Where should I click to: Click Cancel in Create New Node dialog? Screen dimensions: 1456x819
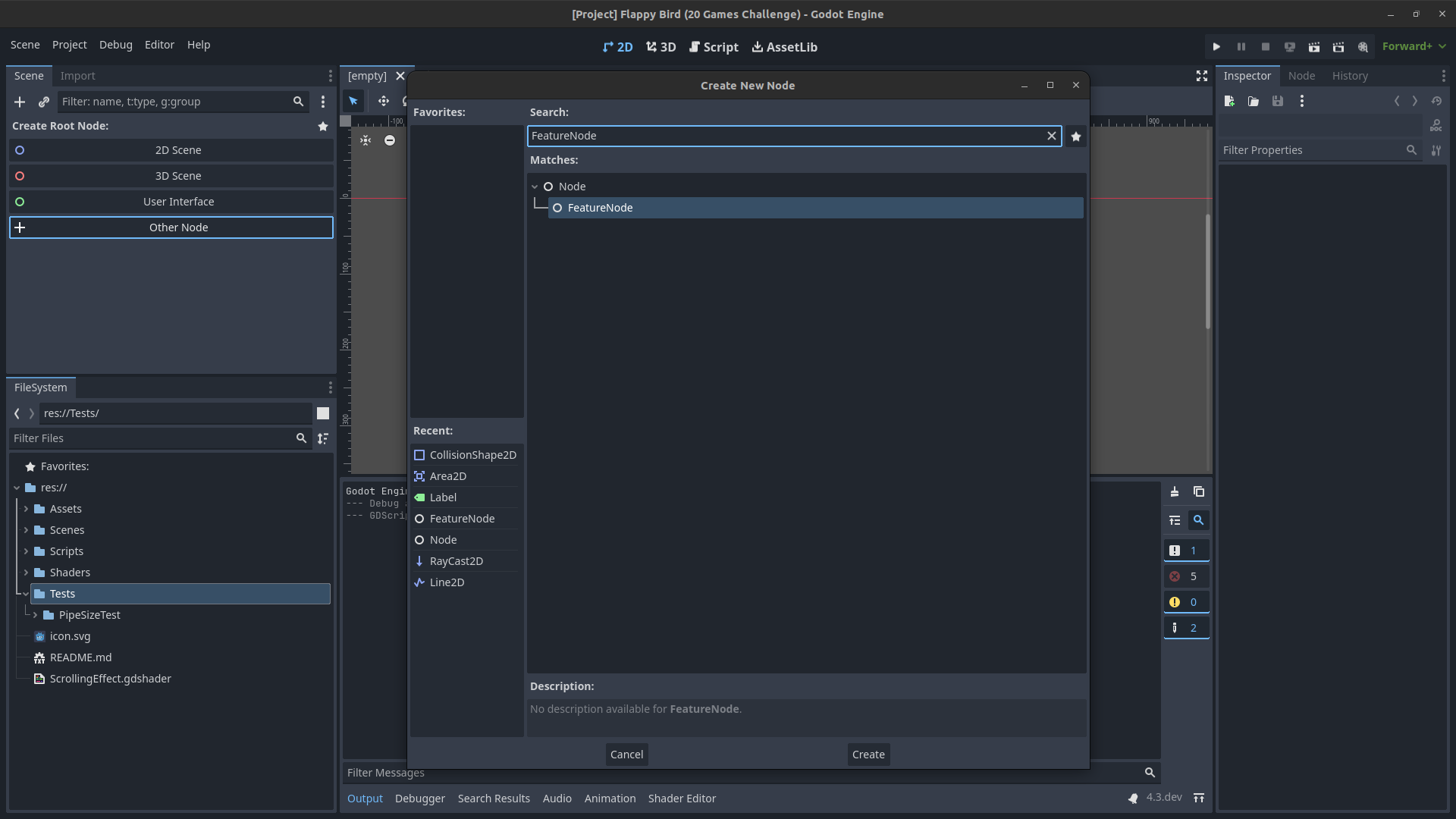point(626,755)
